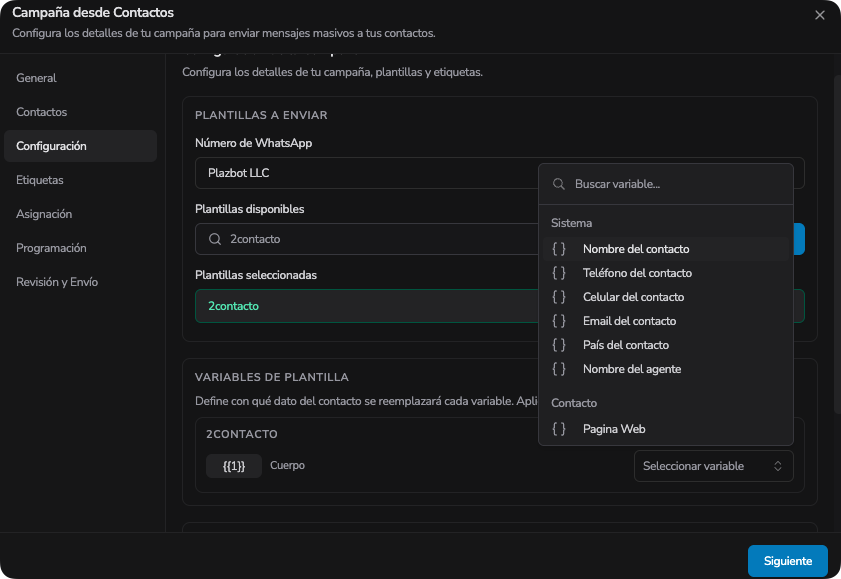This screenshot has width=841, height=579.
Task: Click the braces icon beside Pagina Web
Action: (559, 429)
